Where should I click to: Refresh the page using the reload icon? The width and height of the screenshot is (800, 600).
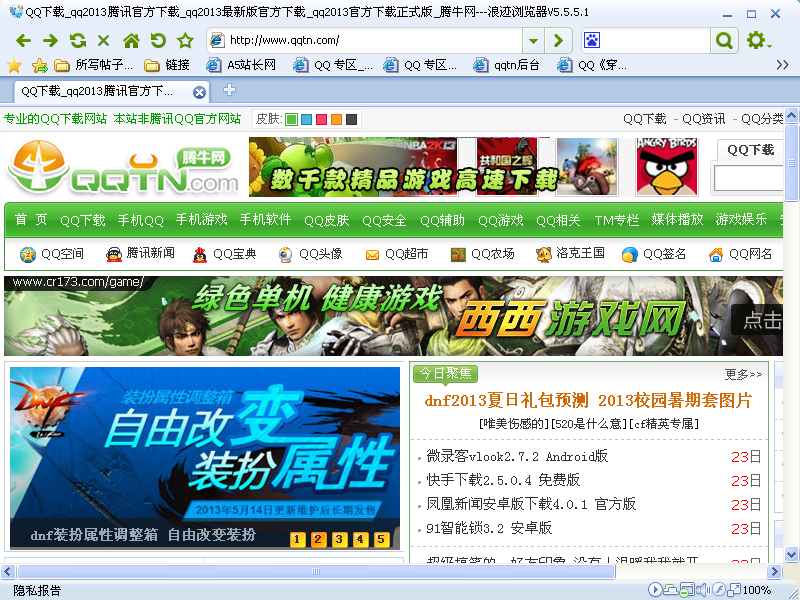(78, 40)
